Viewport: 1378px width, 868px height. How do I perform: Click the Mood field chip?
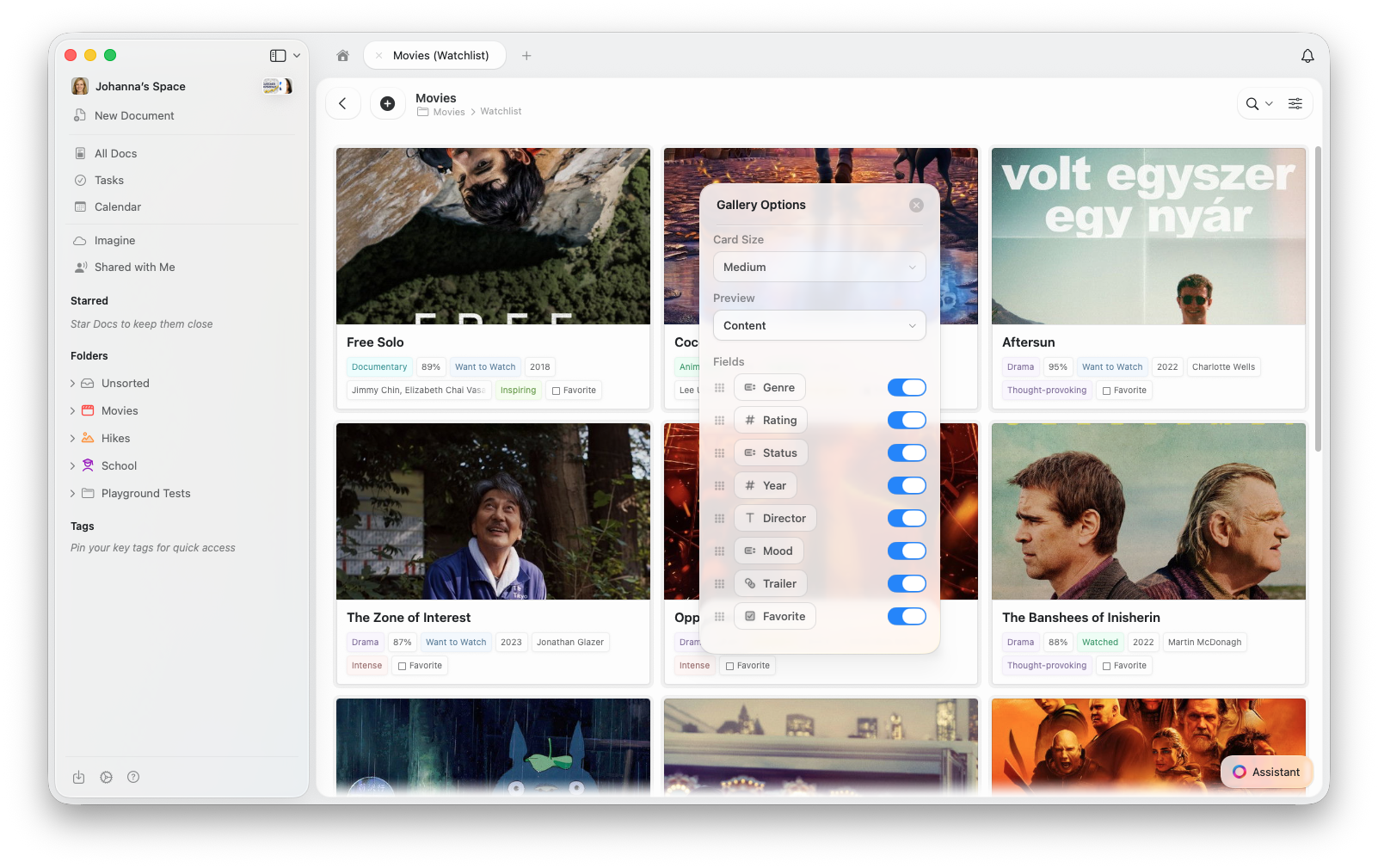(769, 551)
